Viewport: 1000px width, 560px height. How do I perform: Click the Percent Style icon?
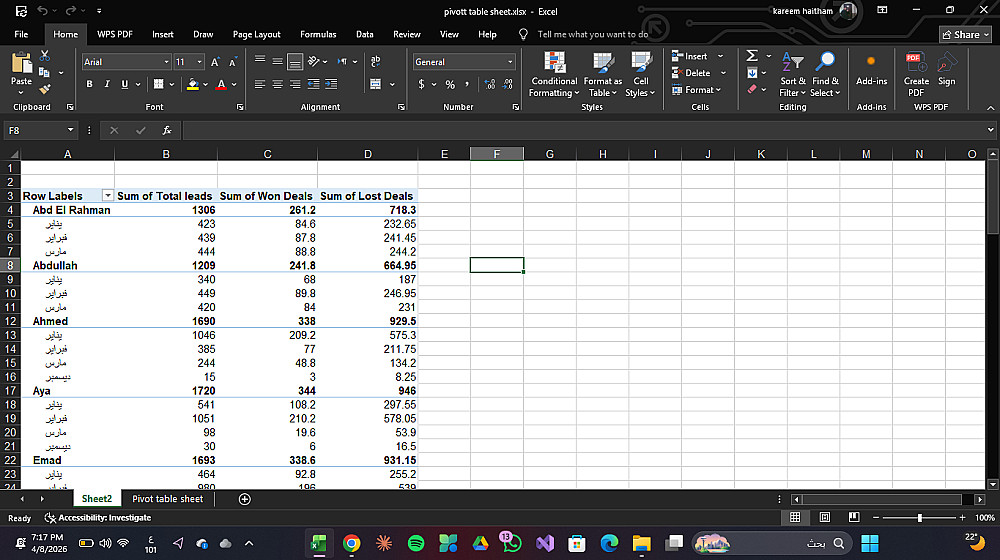click(x=450, y=84)
